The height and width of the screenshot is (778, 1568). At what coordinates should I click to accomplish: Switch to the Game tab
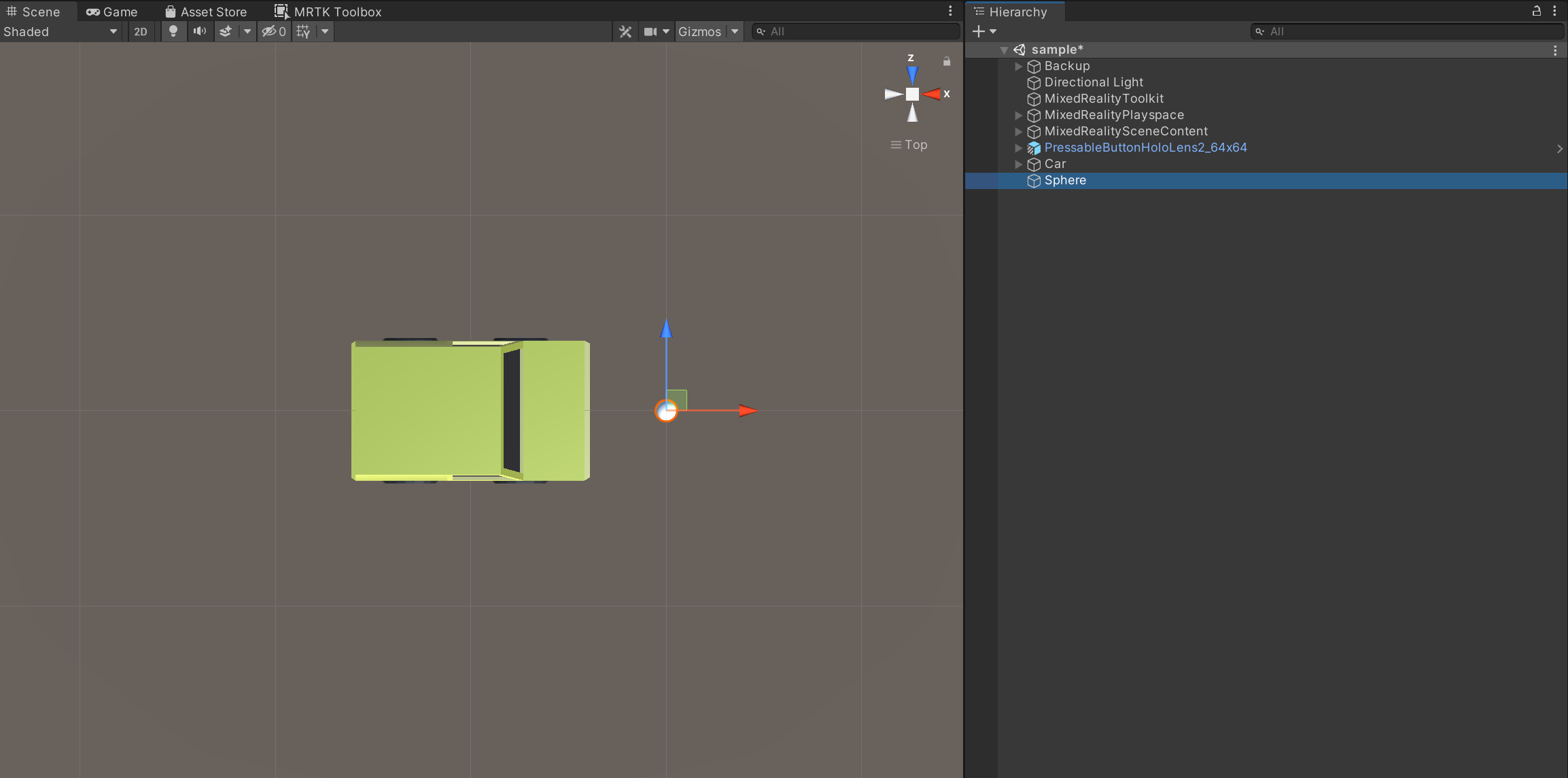point(112,12)
